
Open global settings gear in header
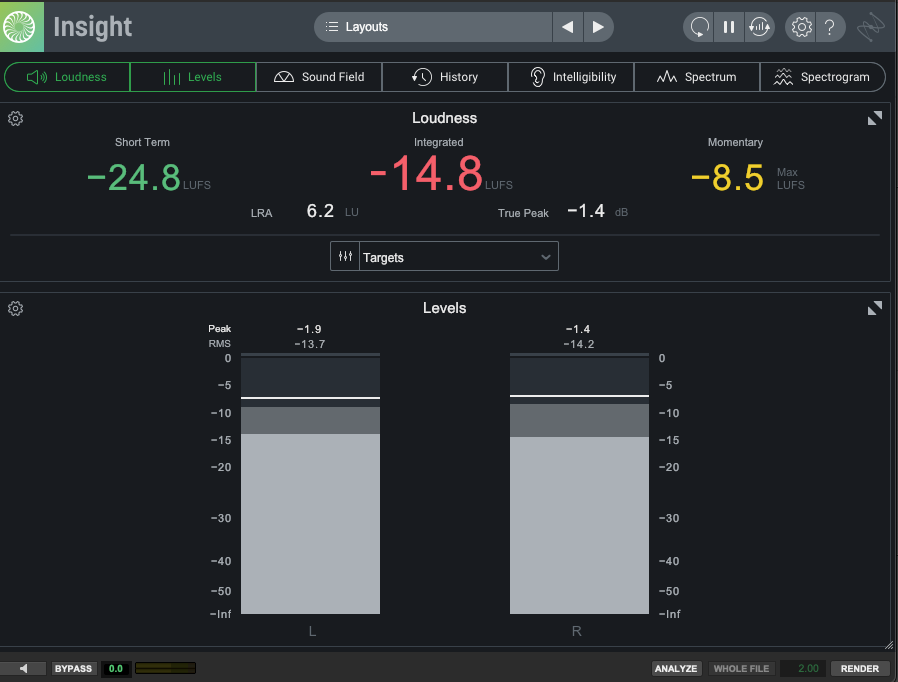[801, 27]
